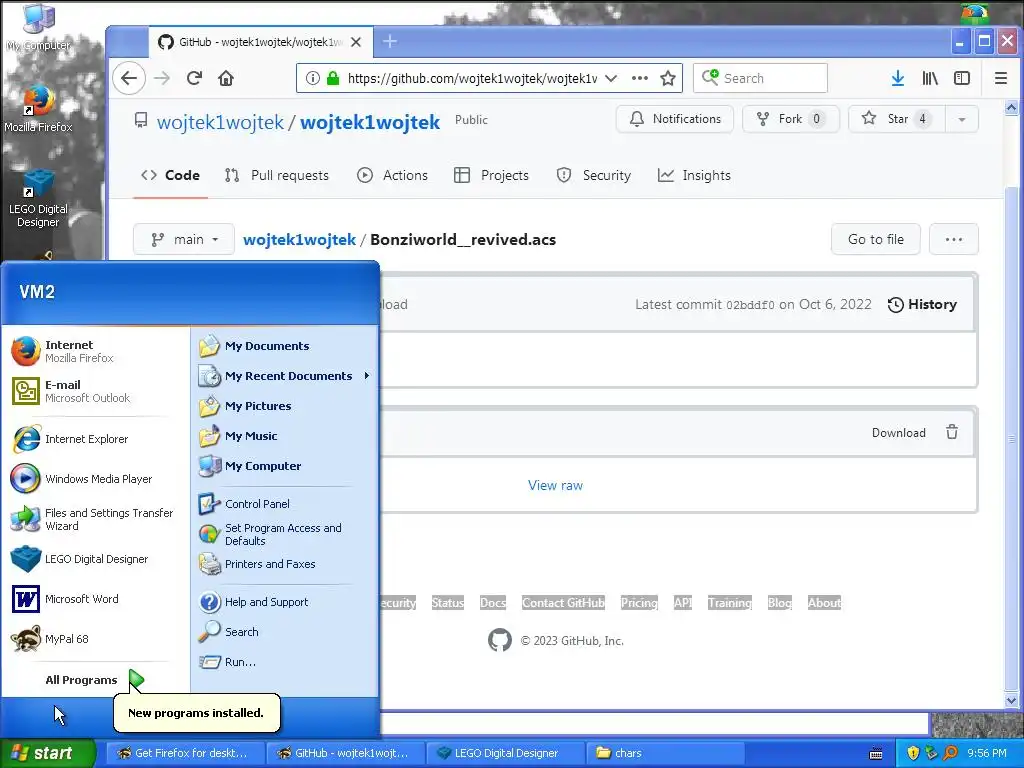Open Star button dropdown arrow
Image resolution: width=1024 pixels, height=768 pixels.
pos(961,120)
